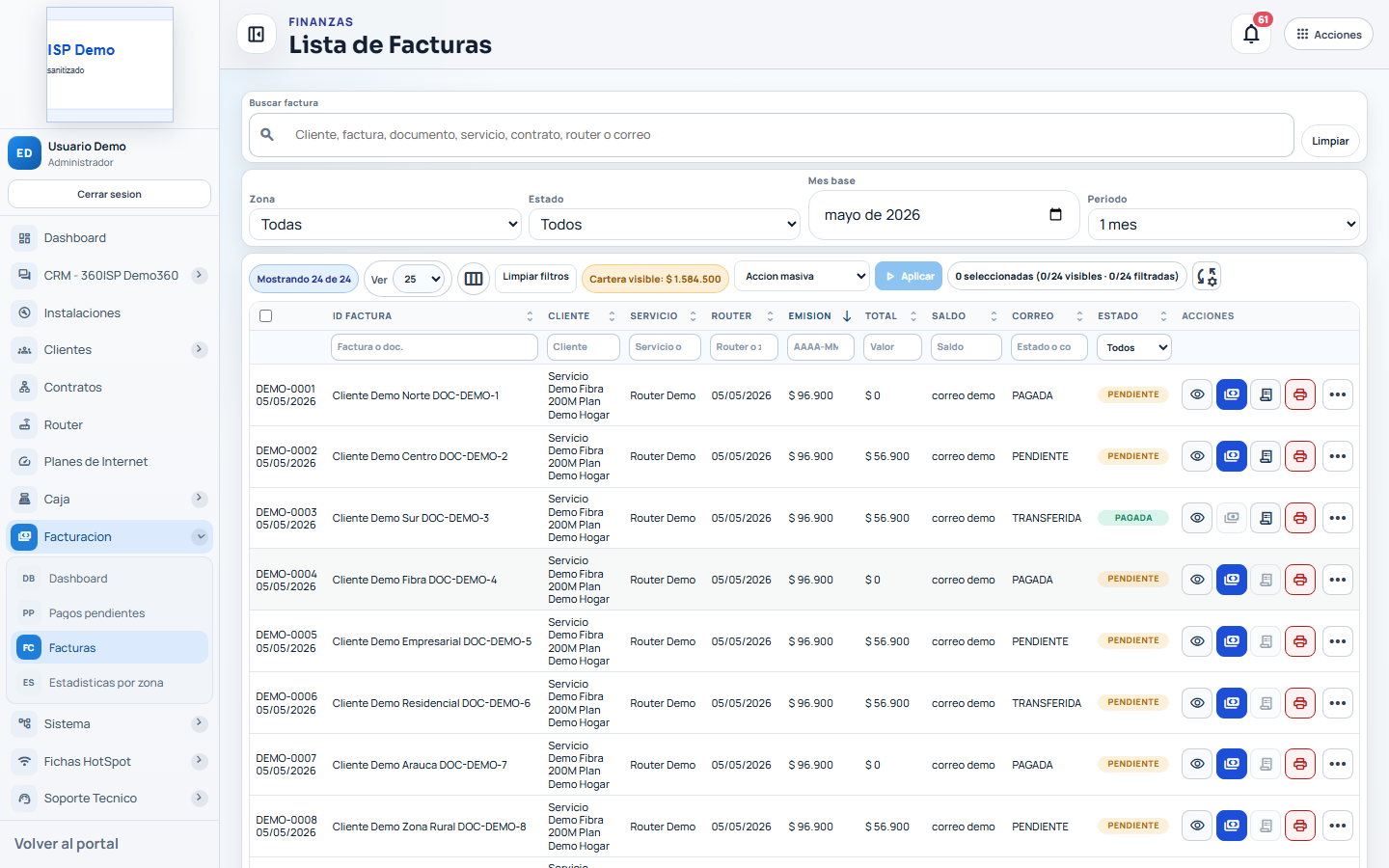Click the calendar icon in Mes base field
This screenshot has height=868, width=1389.
[1055, 214]
